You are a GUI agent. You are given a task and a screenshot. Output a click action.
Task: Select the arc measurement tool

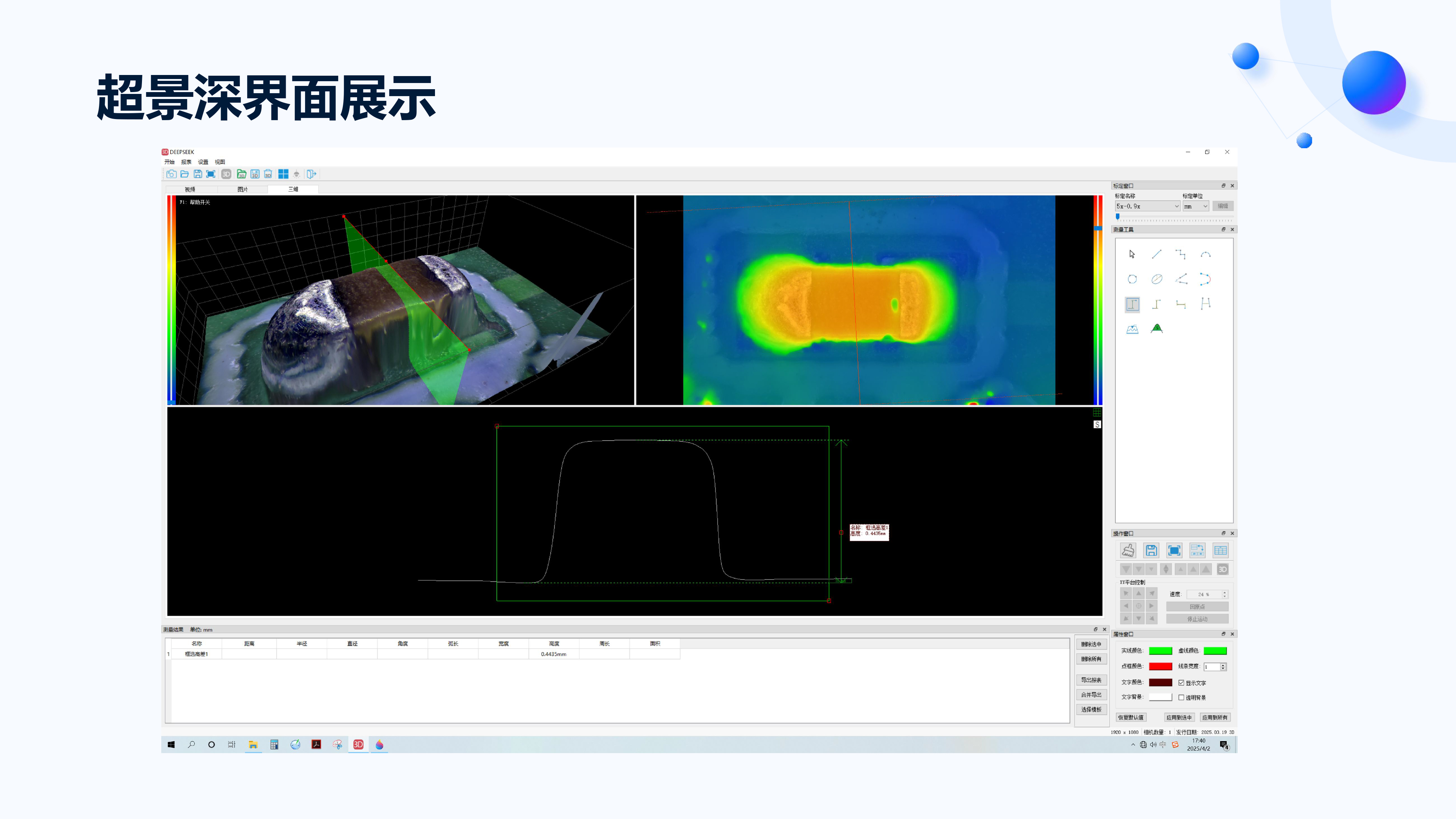point(1205,254)
